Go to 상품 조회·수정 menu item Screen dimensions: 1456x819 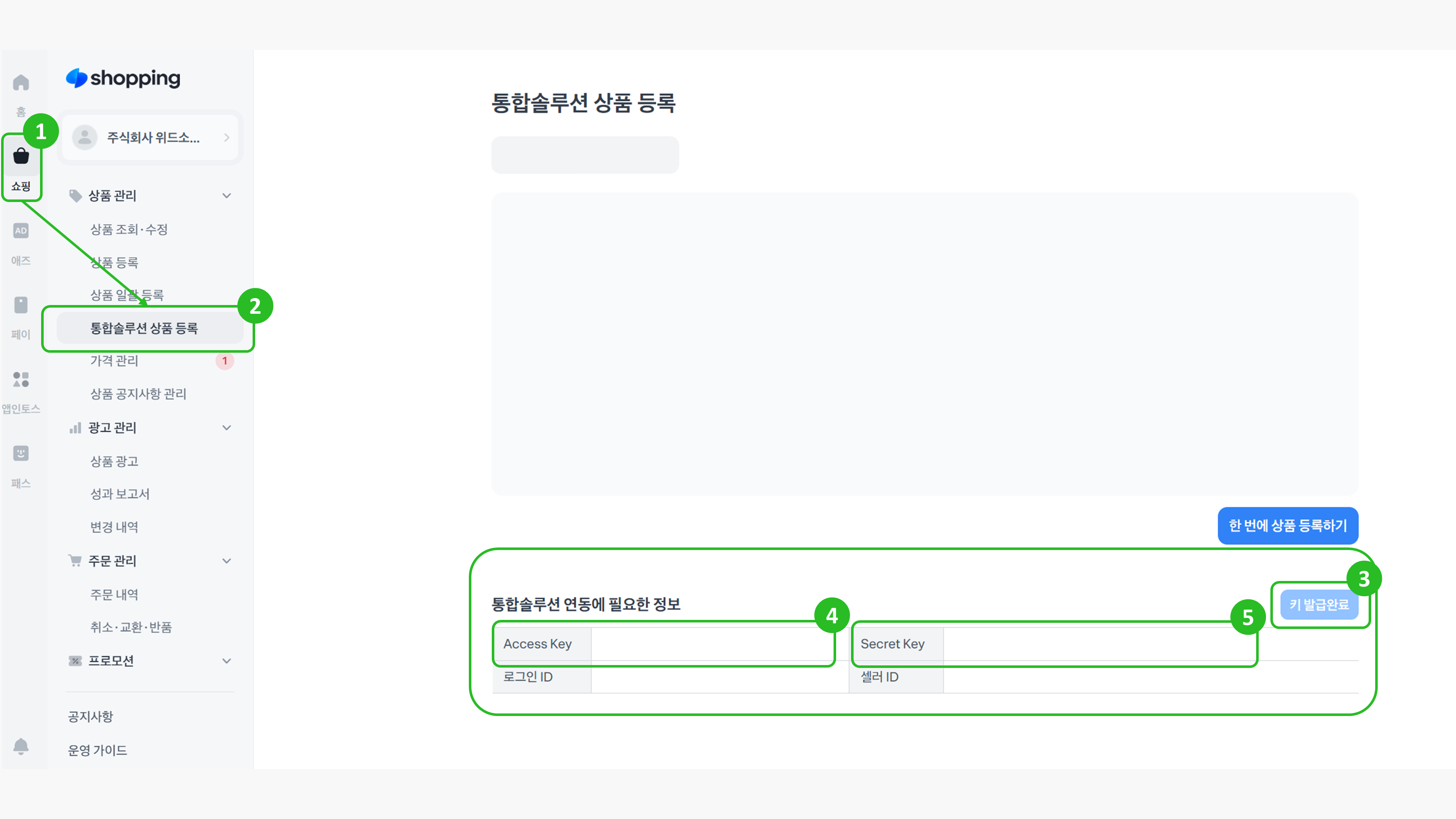point(129,229)
